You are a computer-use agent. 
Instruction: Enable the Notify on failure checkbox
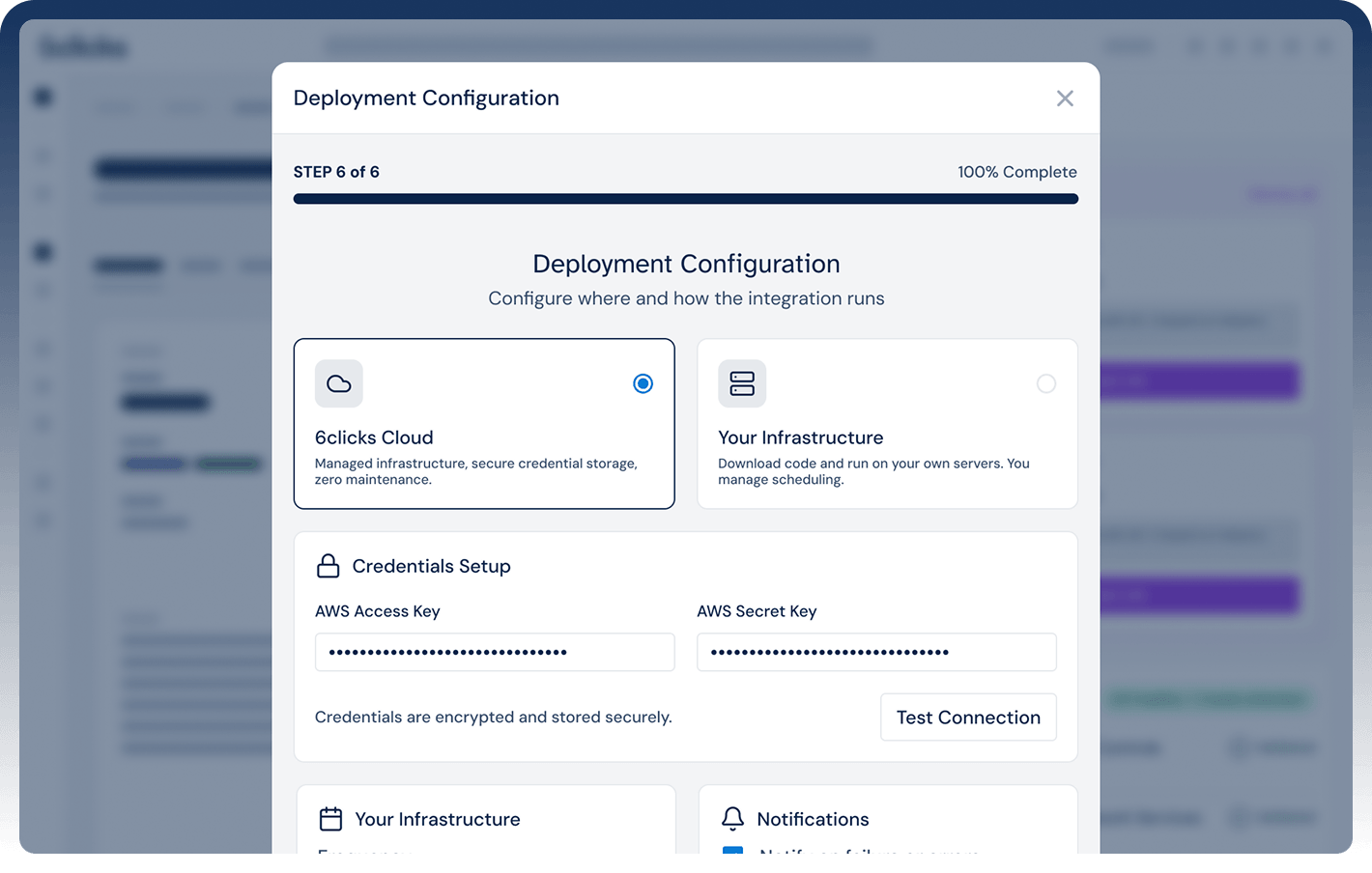(x=732, y=854)
